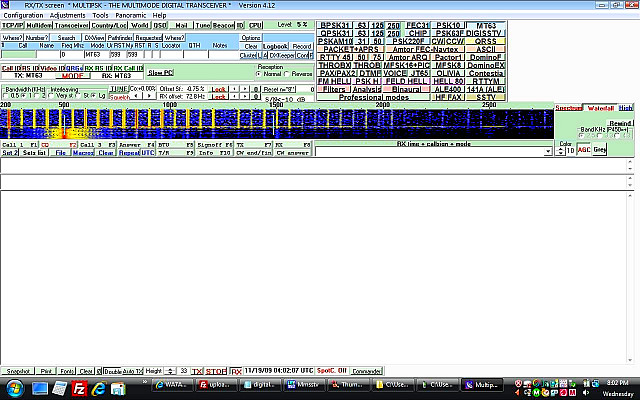Choose Lg interleaving option
This screenshot has height=400, width=640.
coord(93,96)
